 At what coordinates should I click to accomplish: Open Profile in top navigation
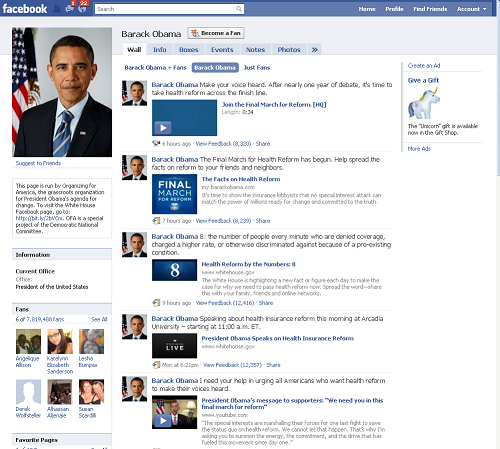[394, 9]
